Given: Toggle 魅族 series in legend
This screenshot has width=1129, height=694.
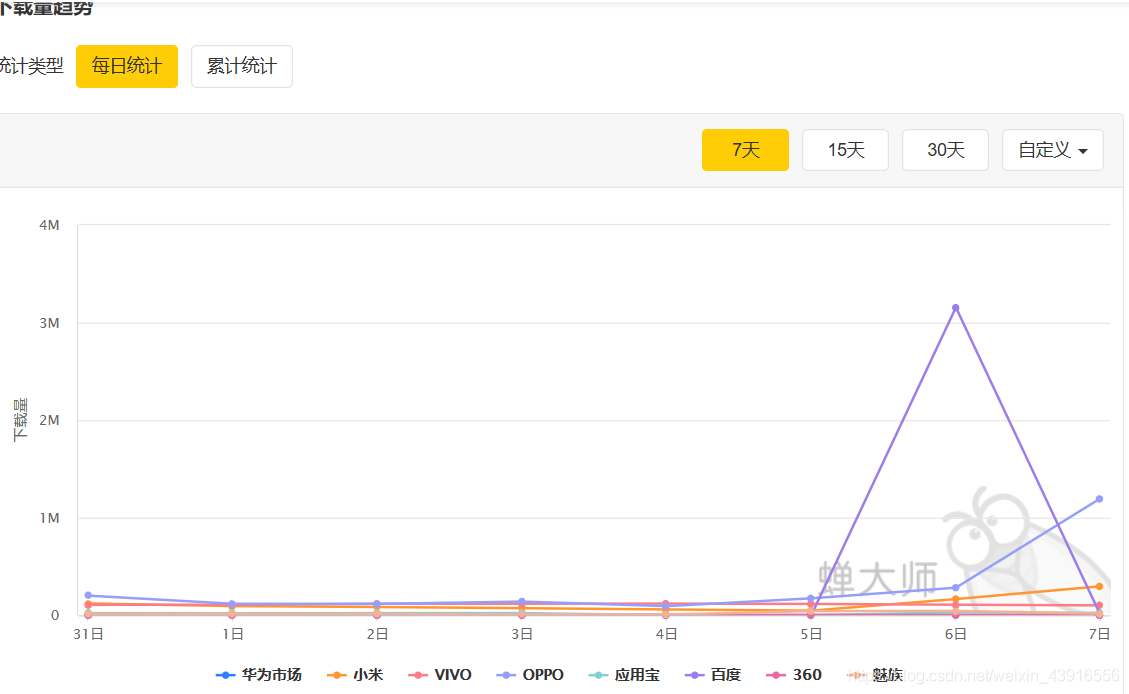Looking at the screenshot, I should [875, 675].
